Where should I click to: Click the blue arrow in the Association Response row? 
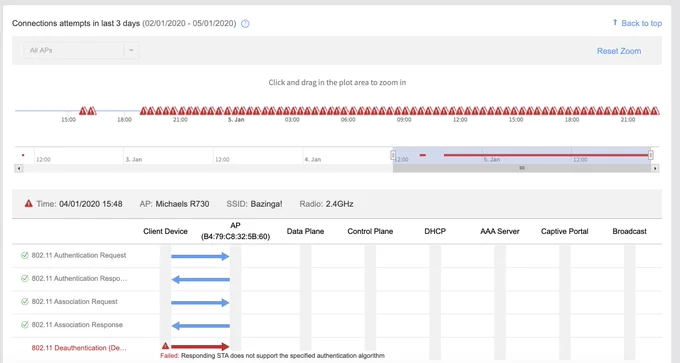201,326
